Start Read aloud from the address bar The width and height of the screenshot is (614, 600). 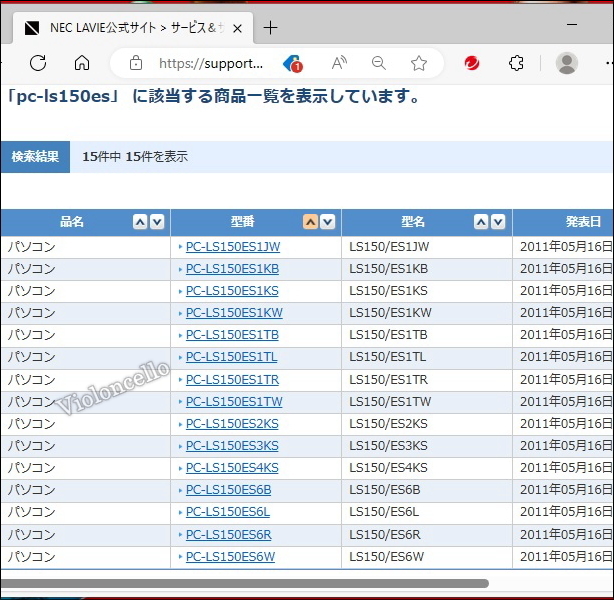click(339, 63)
